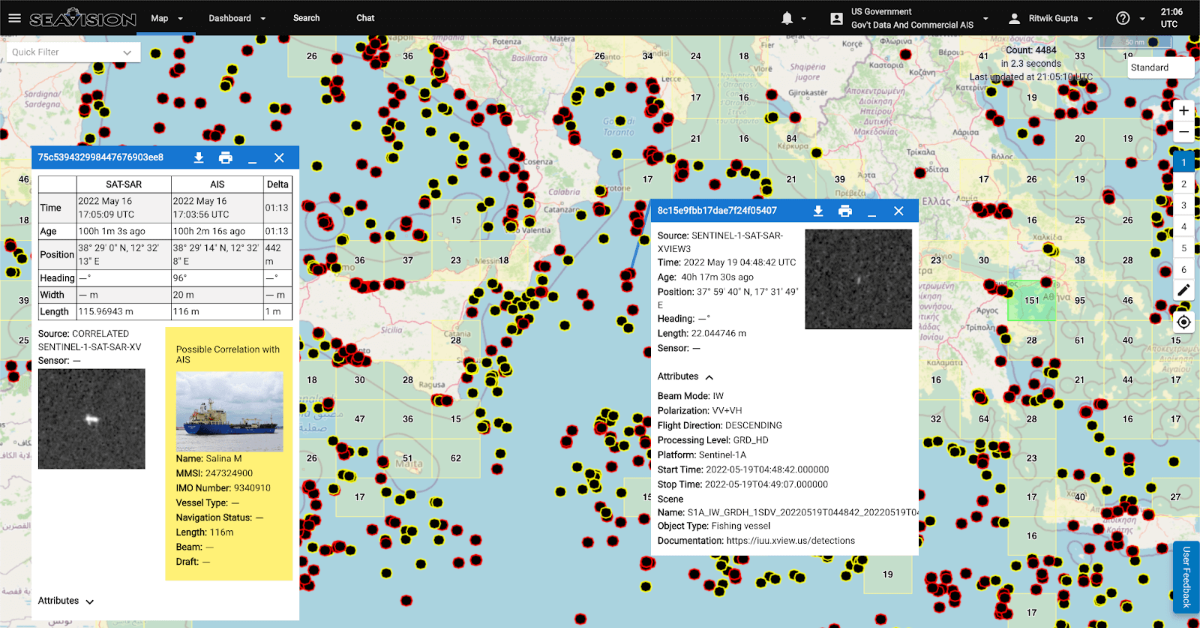Click the locate target icon
This screenshot has height=628, width=1200.
coord(1184,322)
